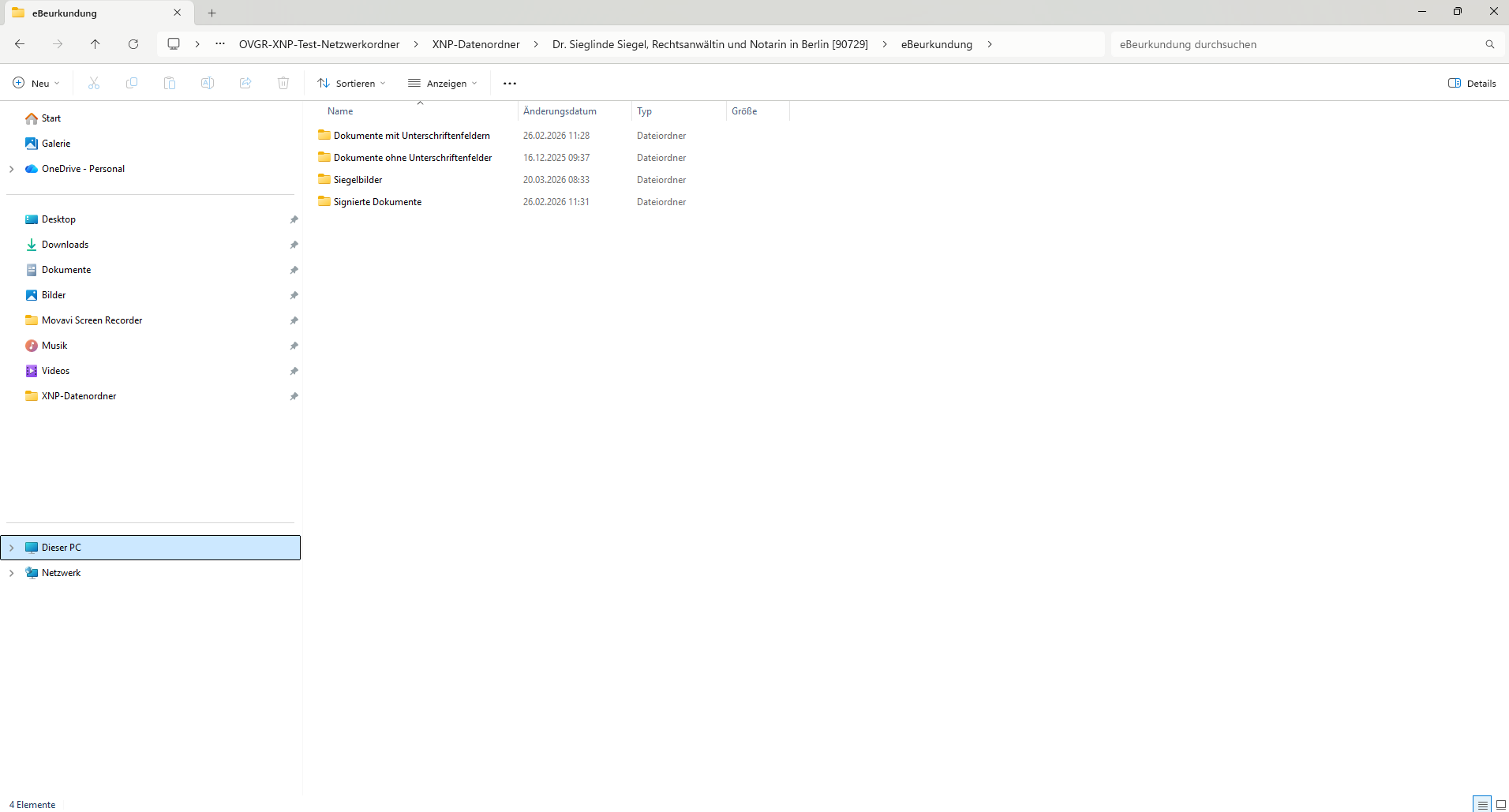The height and width of the screenshot is (812, 1509).
Task: Select the Siegelbilder folder
Action: pos(358,180)
